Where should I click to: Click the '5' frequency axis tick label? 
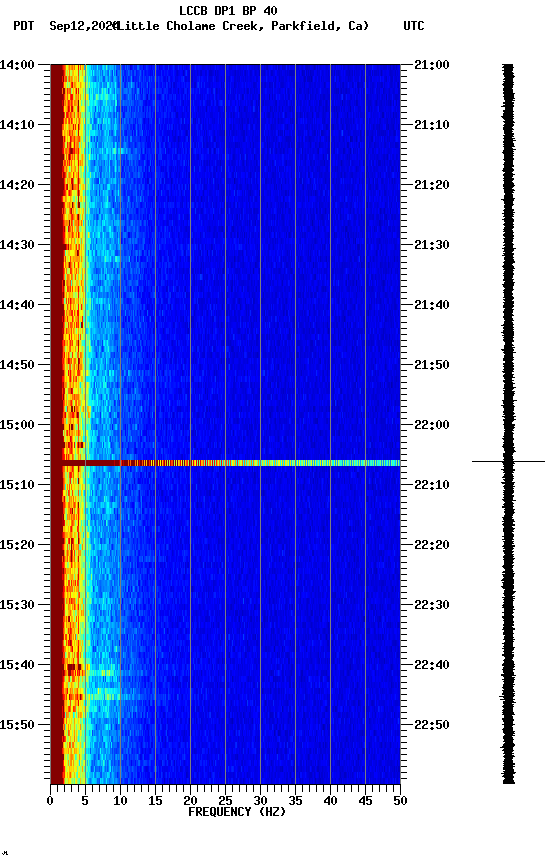(x=85, y=801)
